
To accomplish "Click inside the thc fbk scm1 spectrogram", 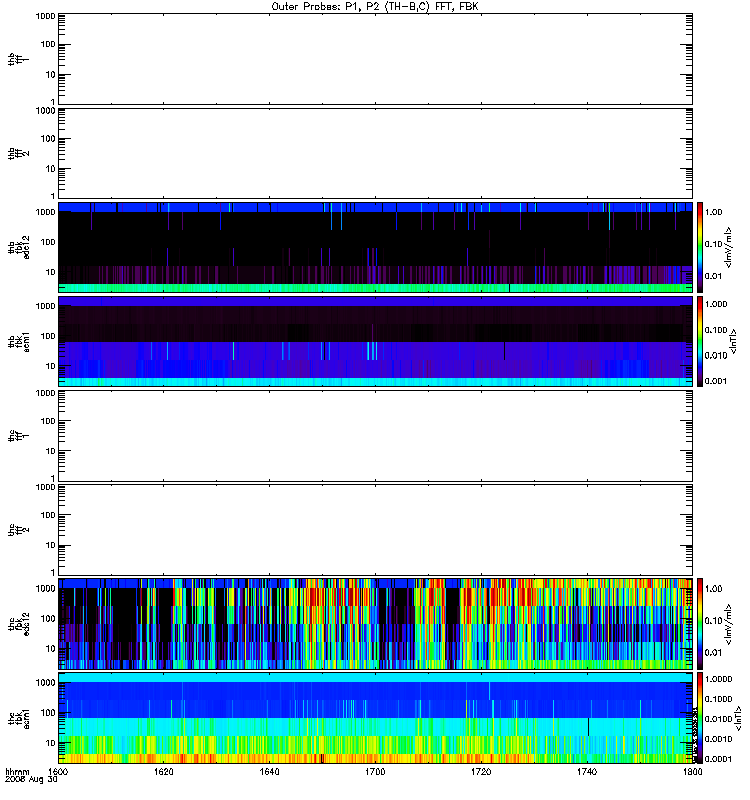I will 375,718.
